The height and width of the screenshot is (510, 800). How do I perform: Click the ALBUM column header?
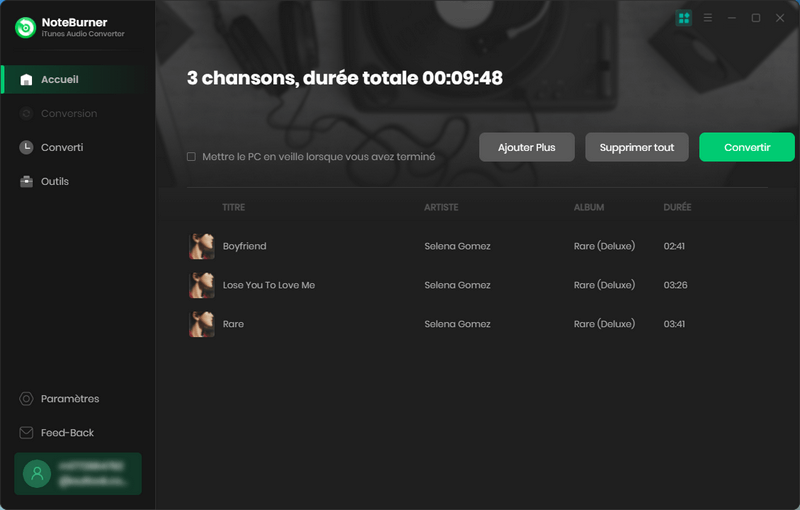(589, 207)
